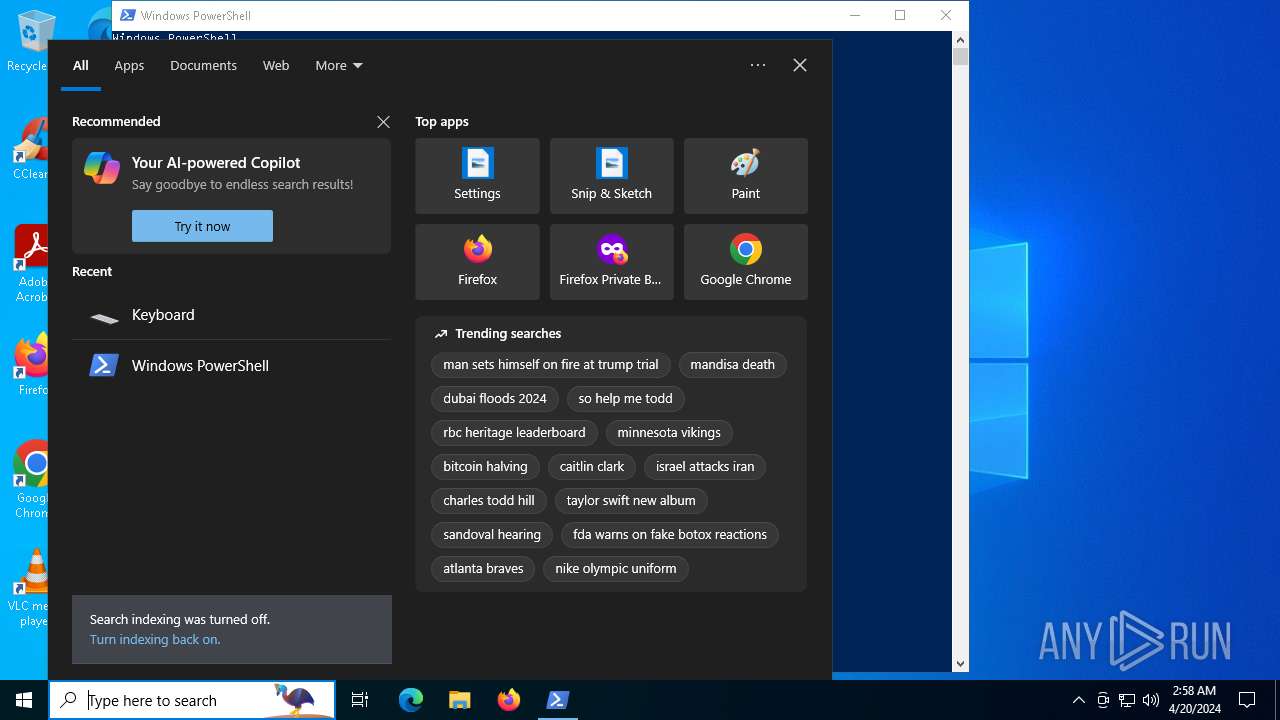Click the Copilot logo icon
The width and height of the screenshot is (1280, 720).
tap(102, 168)
